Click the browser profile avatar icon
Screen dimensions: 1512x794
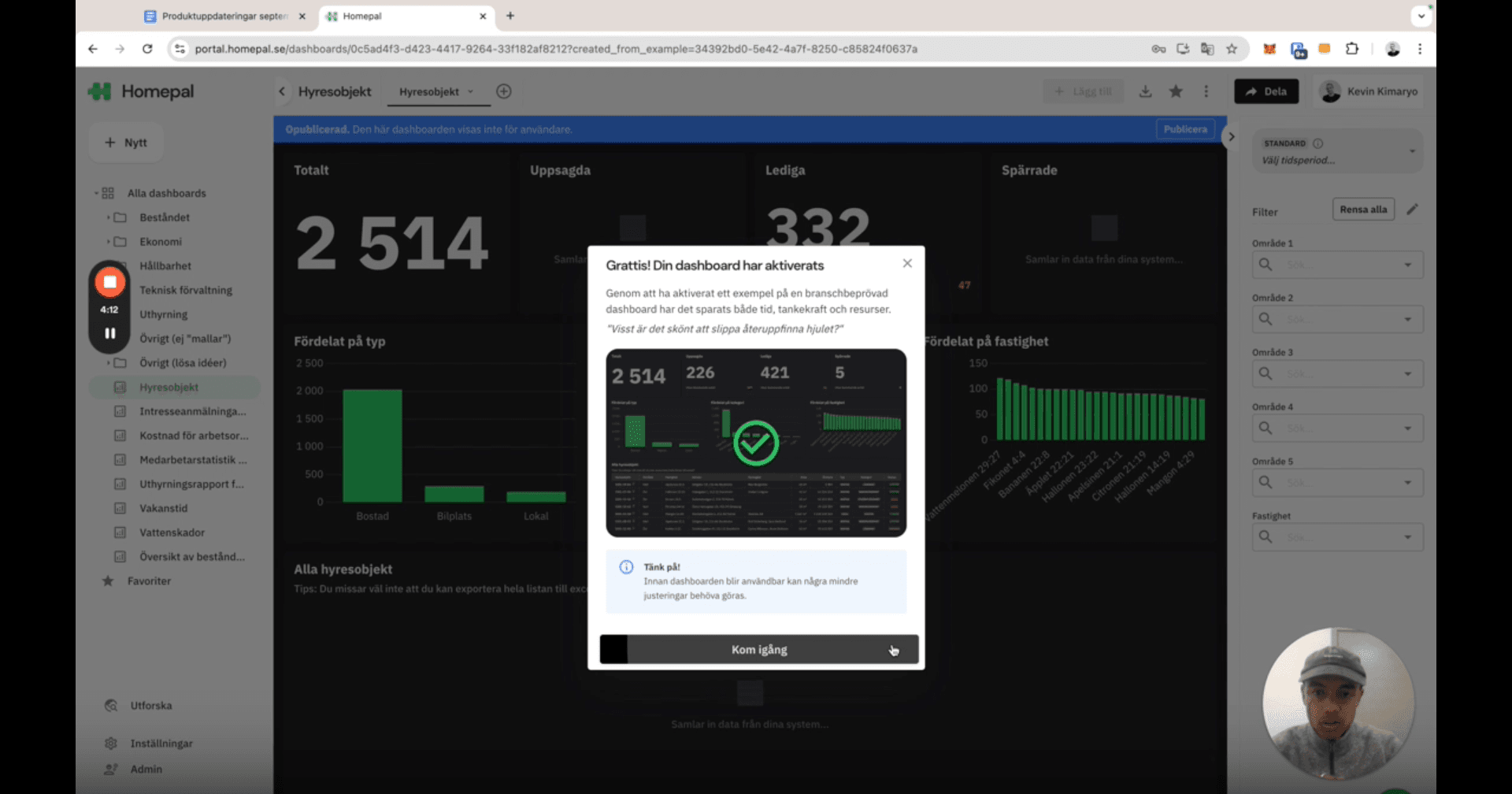tap(1392, 49)
